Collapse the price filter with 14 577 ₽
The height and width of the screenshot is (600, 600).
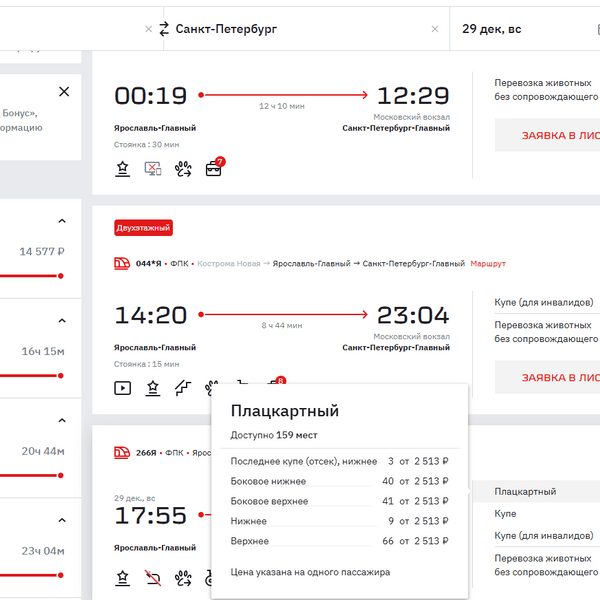point(62,221)
